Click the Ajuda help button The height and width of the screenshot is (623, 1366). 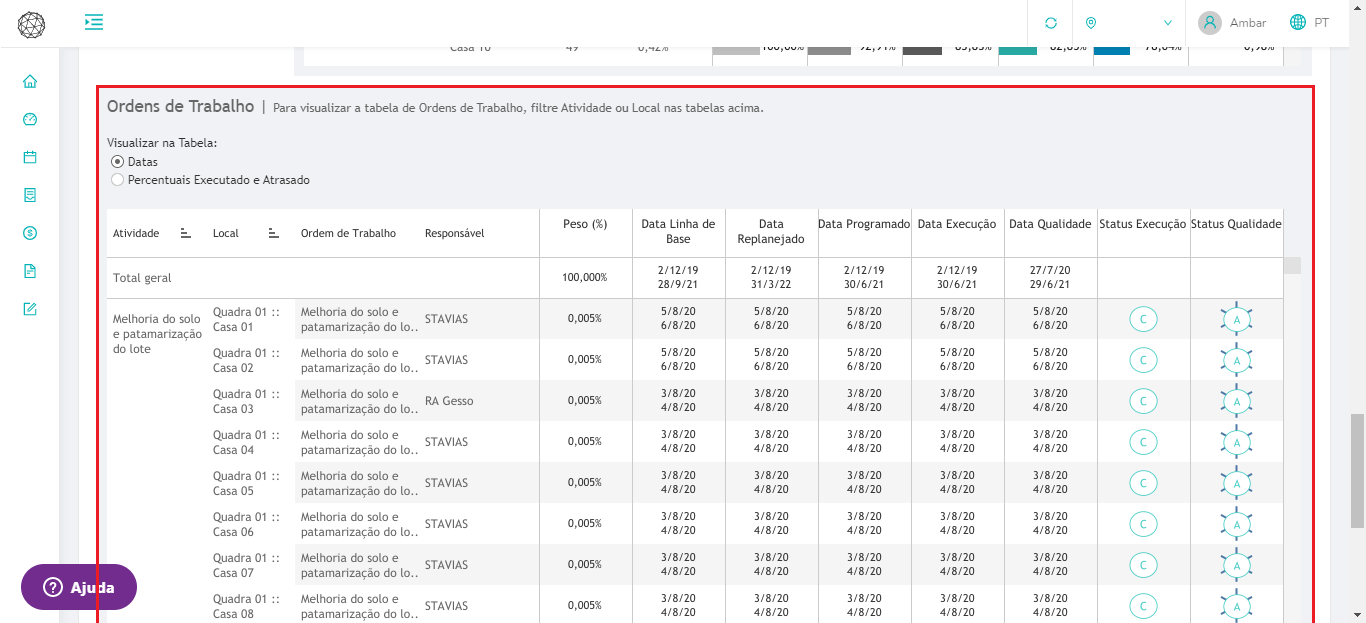(x=79, y=587)
